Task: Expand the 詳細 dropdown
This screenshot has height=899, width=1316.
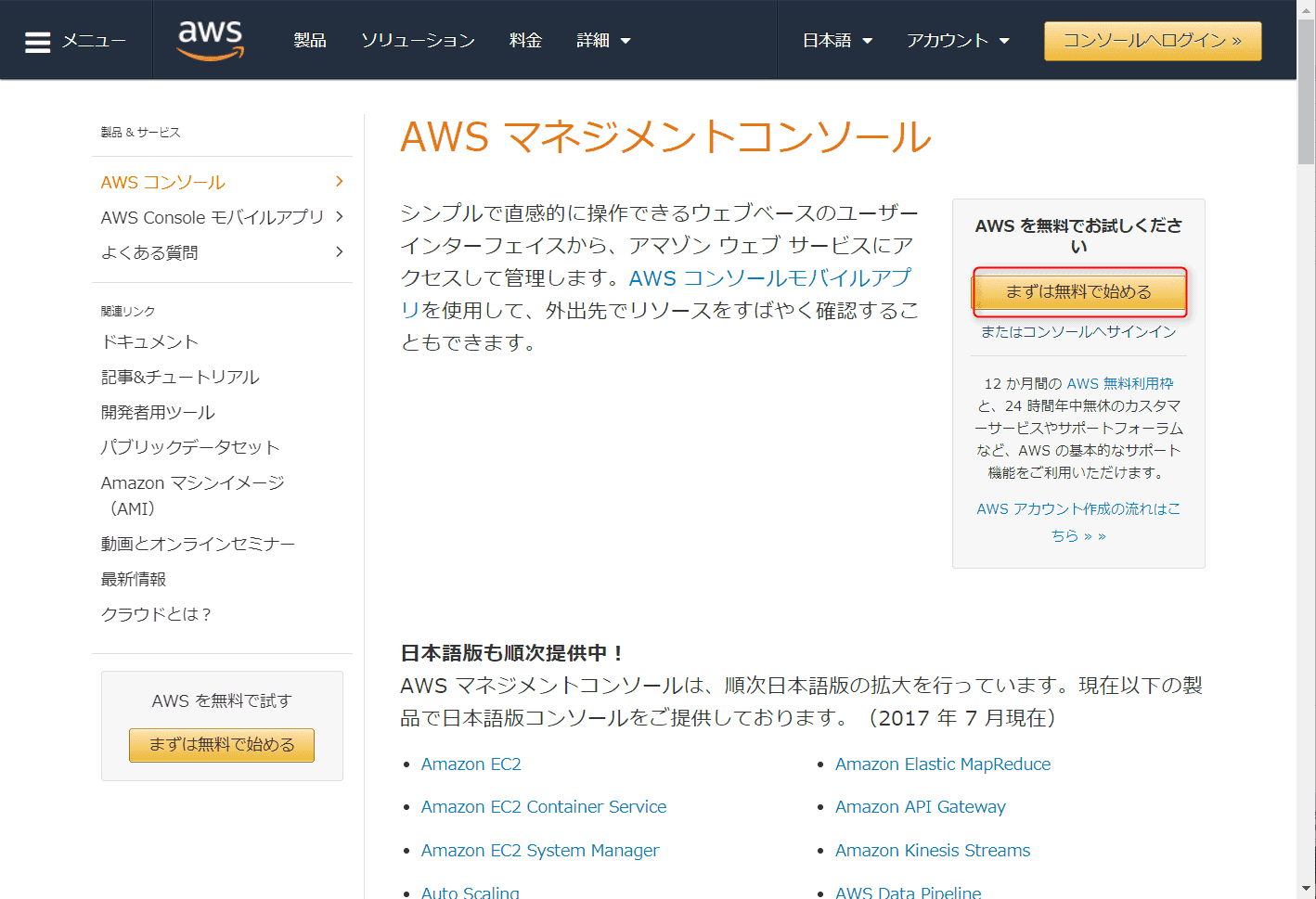Action: [x=603, y=41]
